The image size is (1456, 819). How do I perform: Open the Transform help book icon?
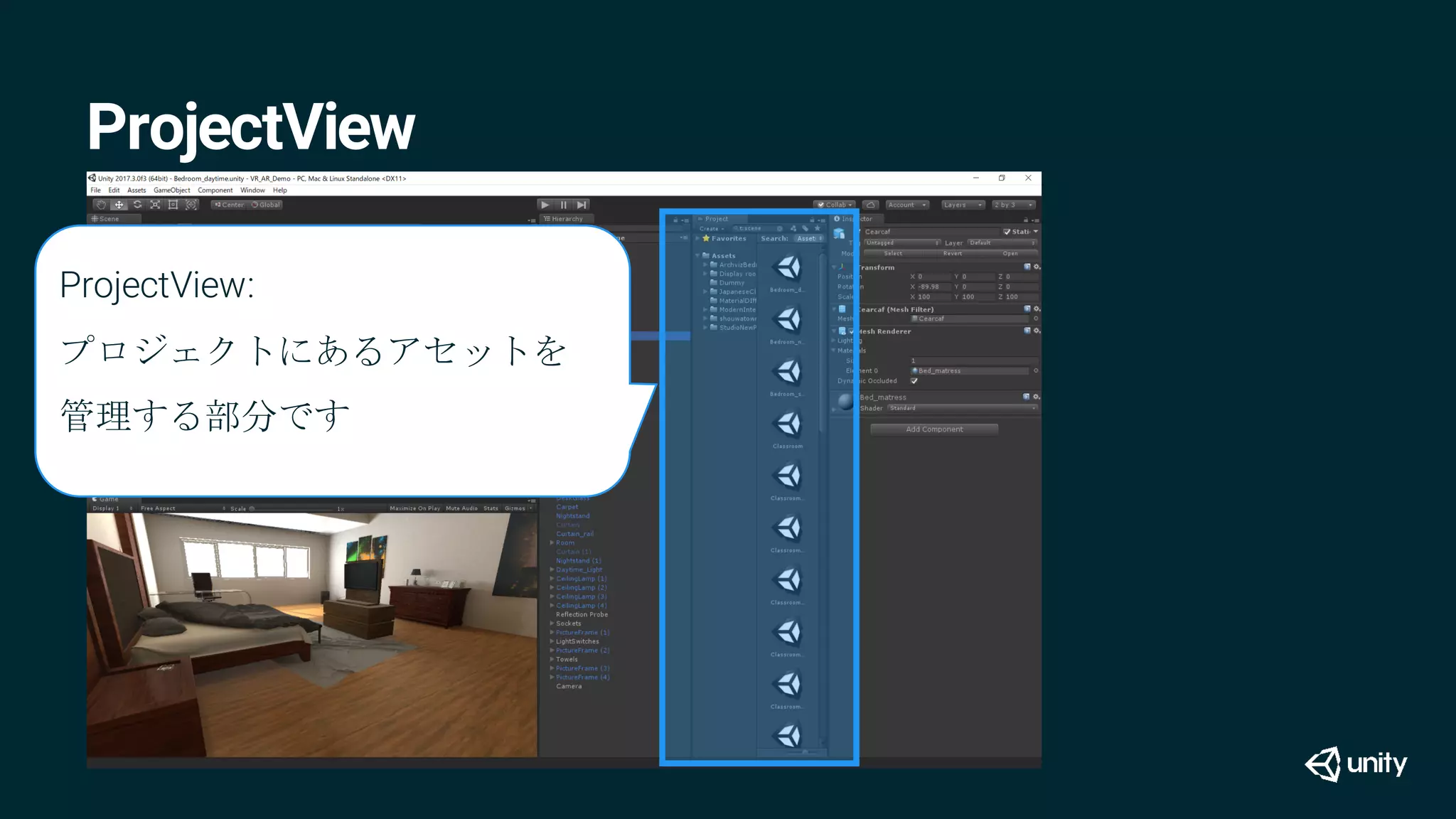(1027, 267)
